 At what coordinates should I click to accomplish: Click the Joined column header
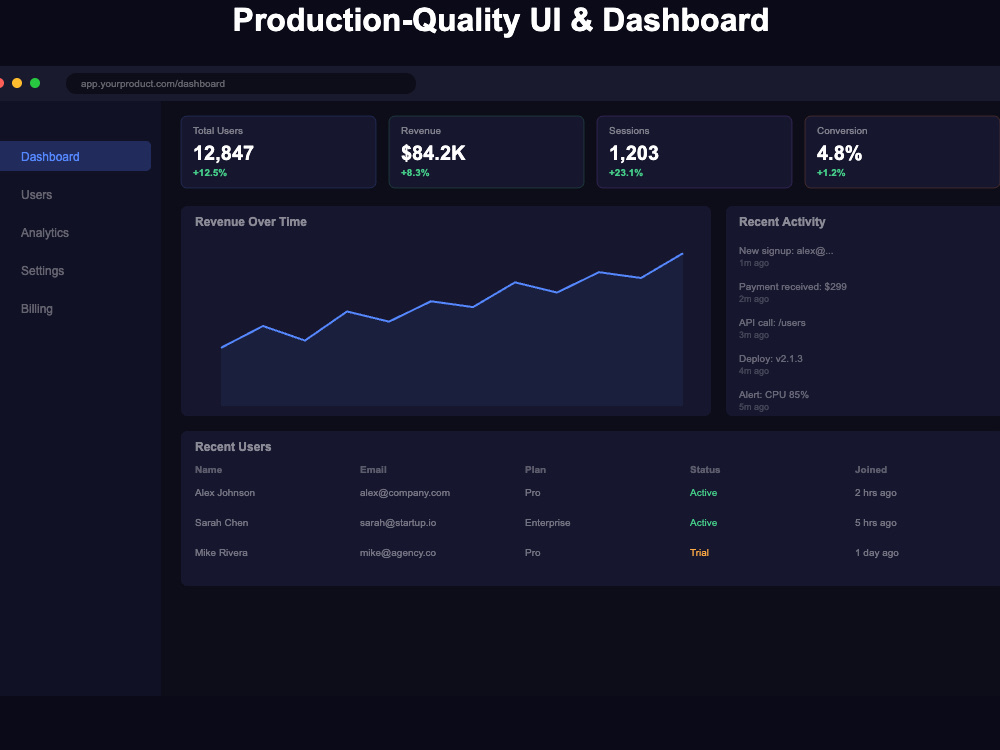(871, 469)
